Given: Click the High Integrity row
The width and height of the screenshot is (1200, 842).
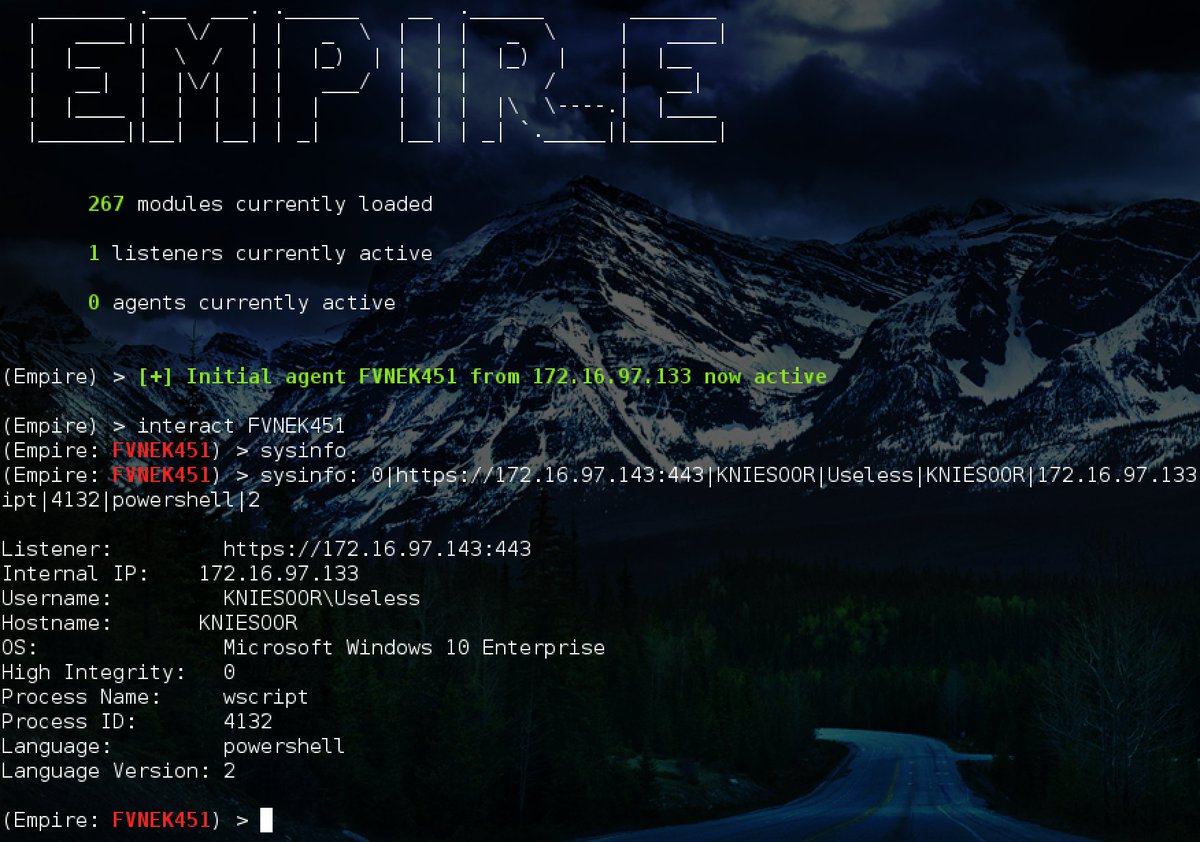Looking at the screenshot, I should tap(119, 672).
